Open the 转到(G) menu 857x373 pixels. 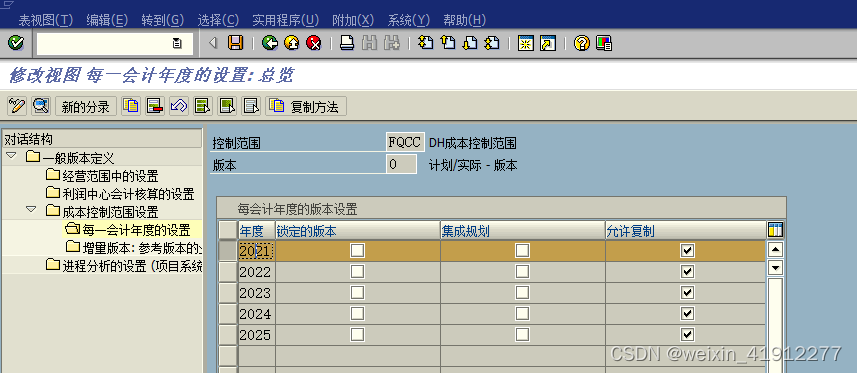coord(162,20)
